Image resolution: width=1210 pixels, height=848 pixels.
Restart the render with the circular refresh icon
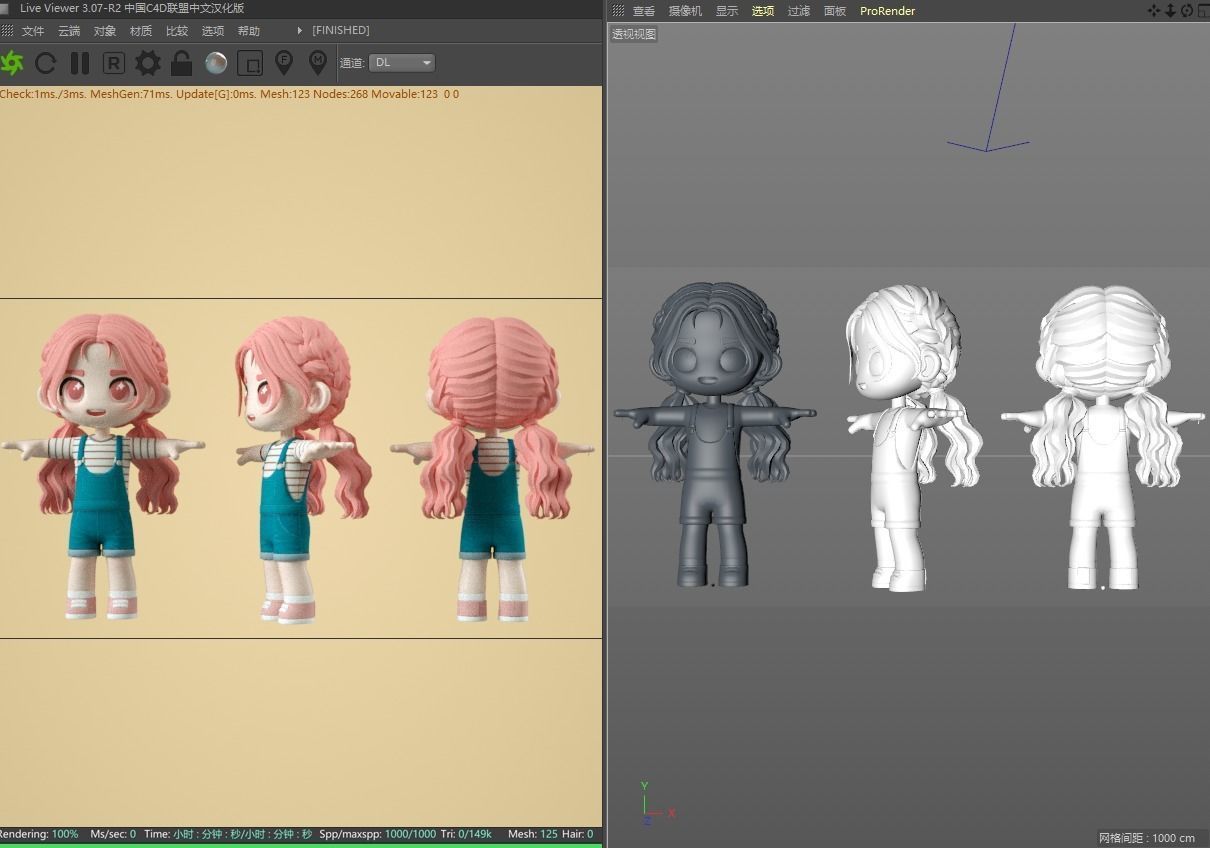(46, 63)
